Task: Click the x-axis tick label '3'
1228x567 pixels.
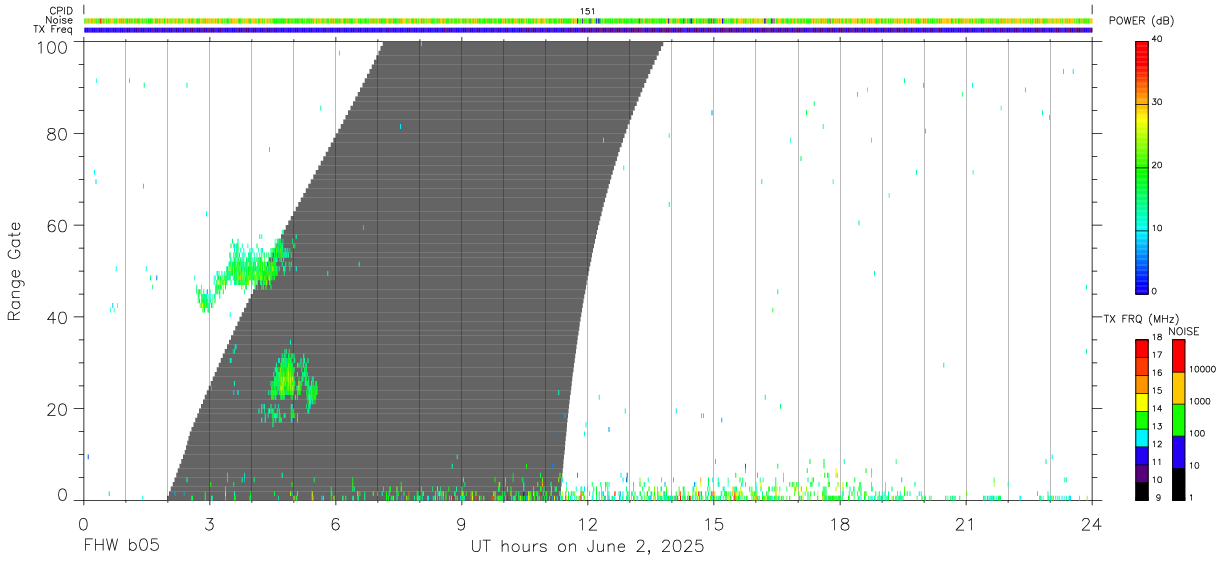Action: (x=209, y=524)
